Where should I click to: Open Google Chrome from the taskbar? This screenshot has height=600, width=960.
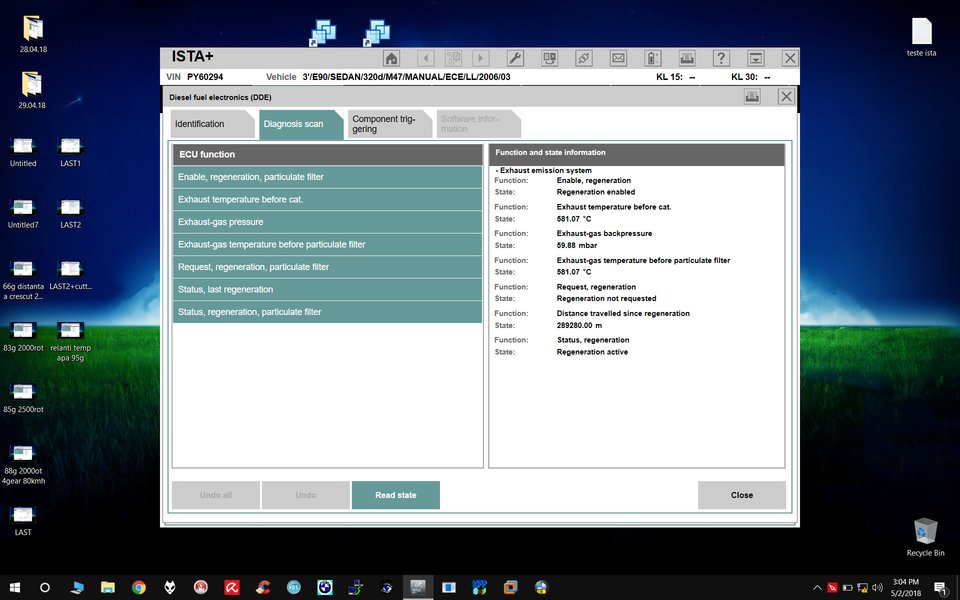click(x=139, y=587)
